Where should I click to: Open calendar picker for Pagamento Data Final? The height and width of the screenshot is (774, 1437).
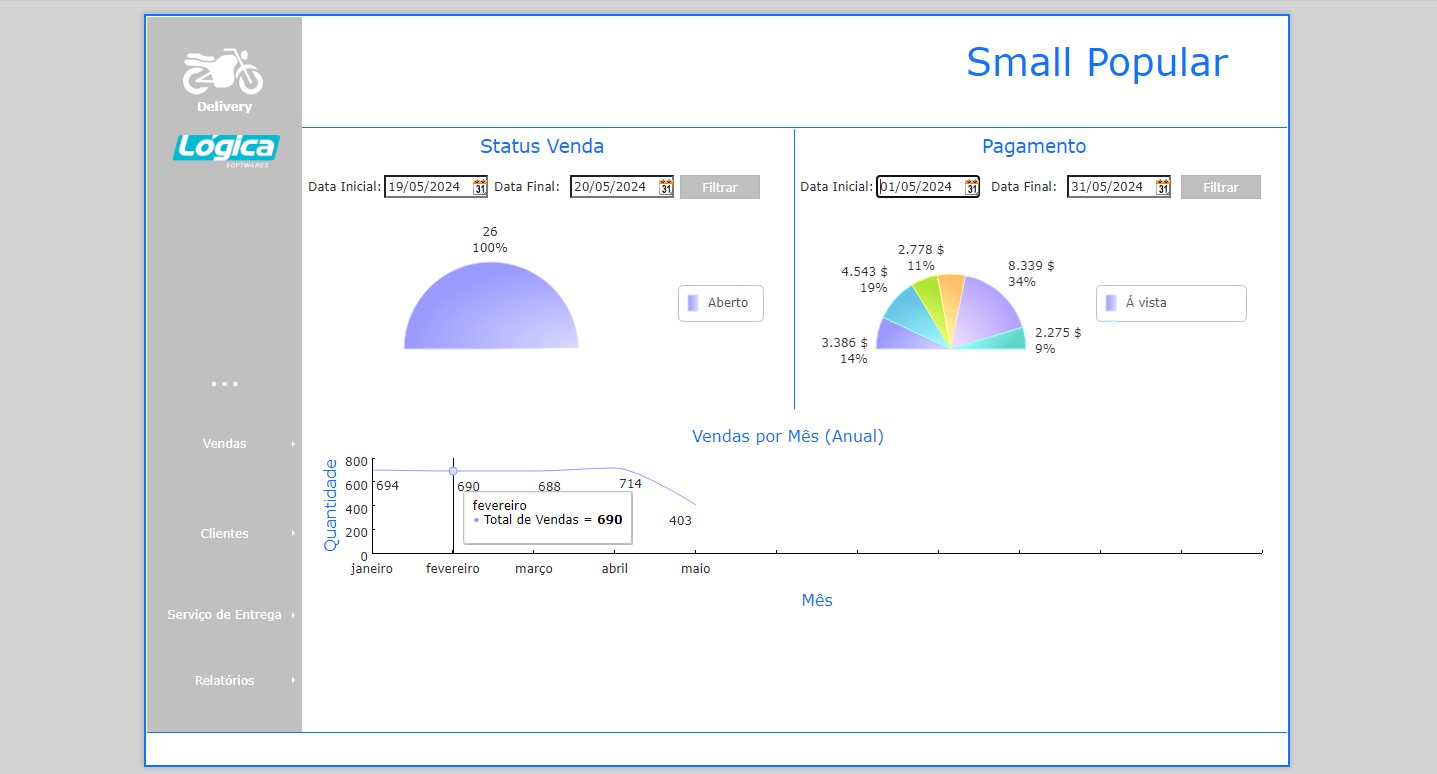1162,187
